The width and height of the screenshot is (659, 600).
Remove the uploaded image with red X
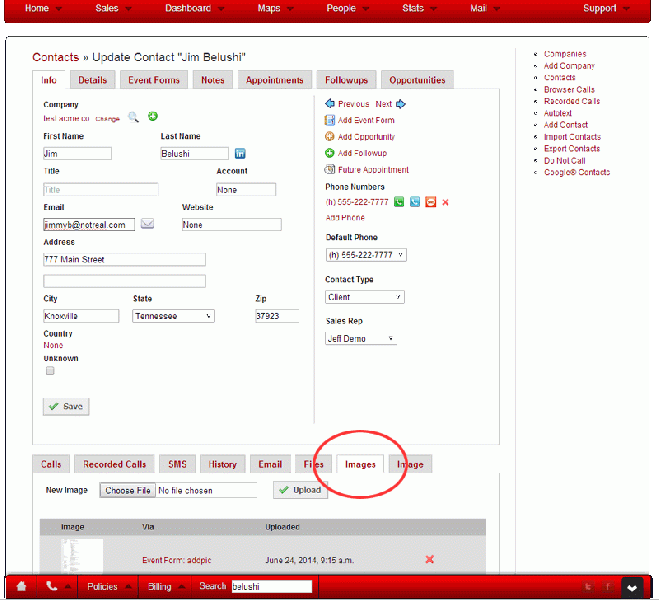(x=429, y=559)
